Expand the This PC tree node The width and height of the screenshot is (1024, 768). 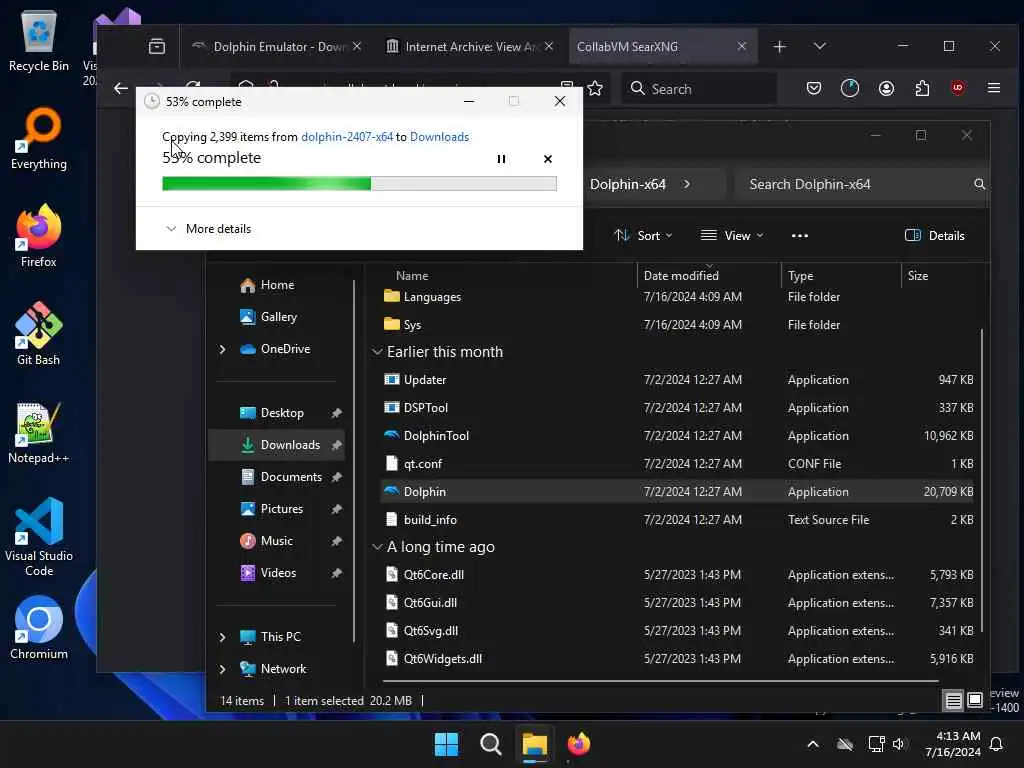coord(222,637)
